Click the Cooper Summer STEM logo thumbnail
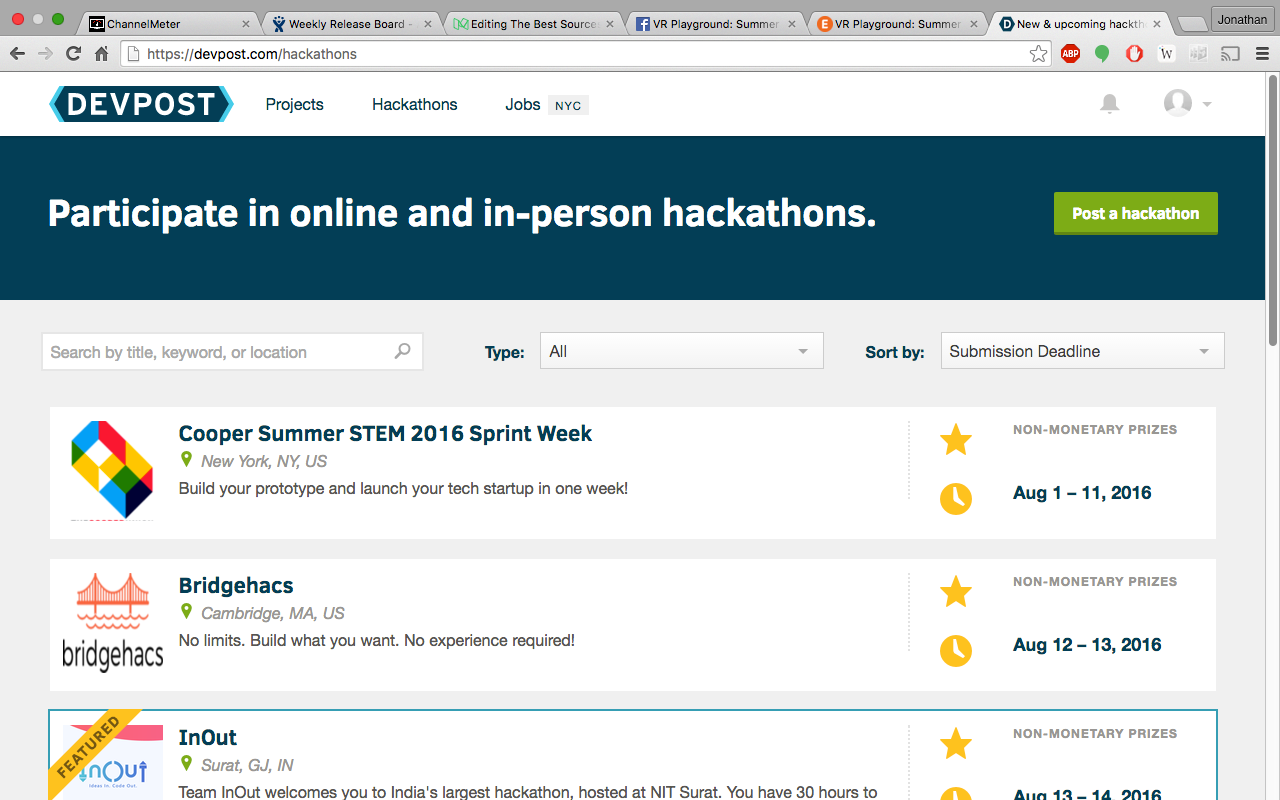 [112, 471]
